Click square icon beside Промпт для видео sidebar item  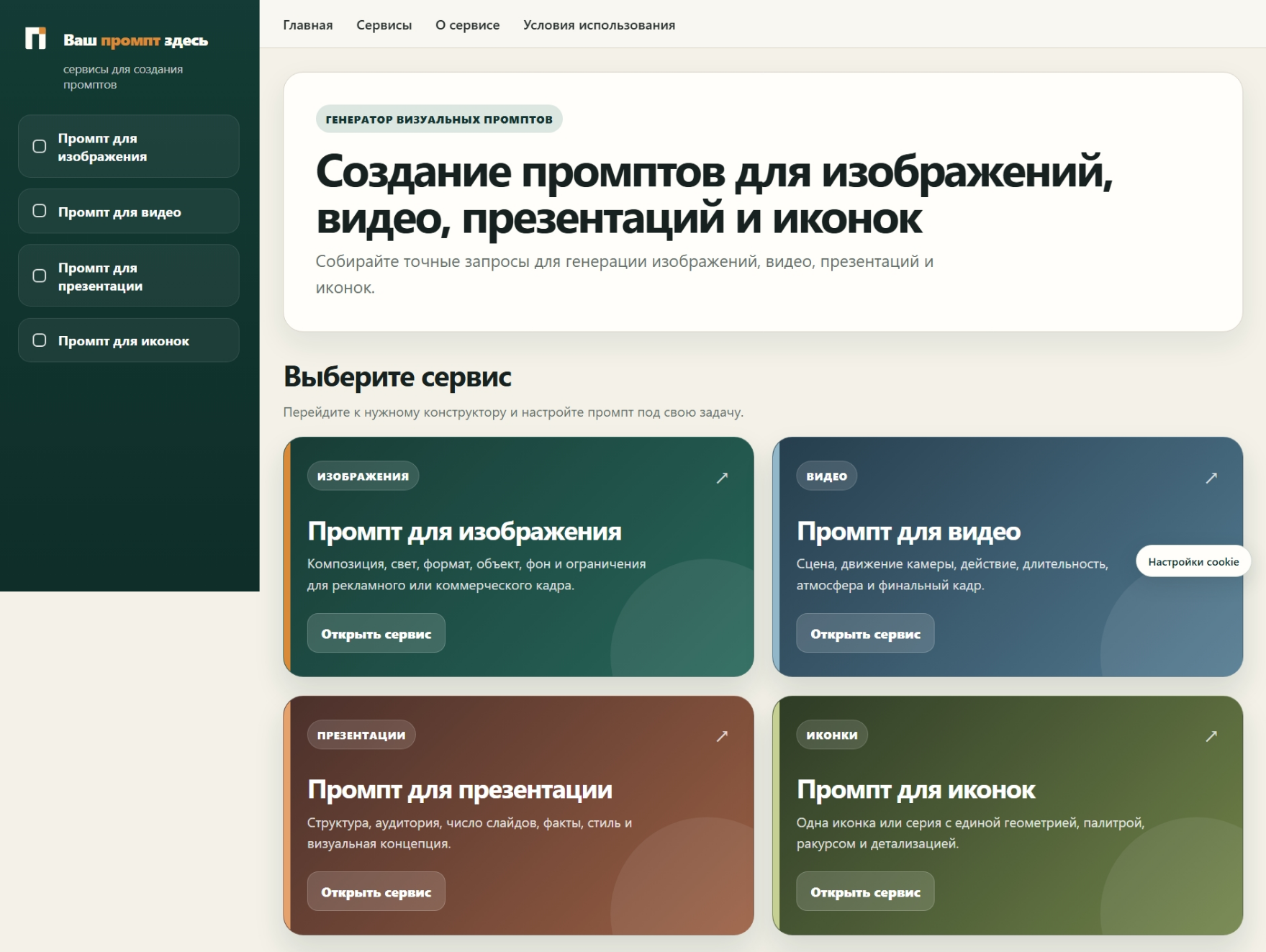point(40,211)
